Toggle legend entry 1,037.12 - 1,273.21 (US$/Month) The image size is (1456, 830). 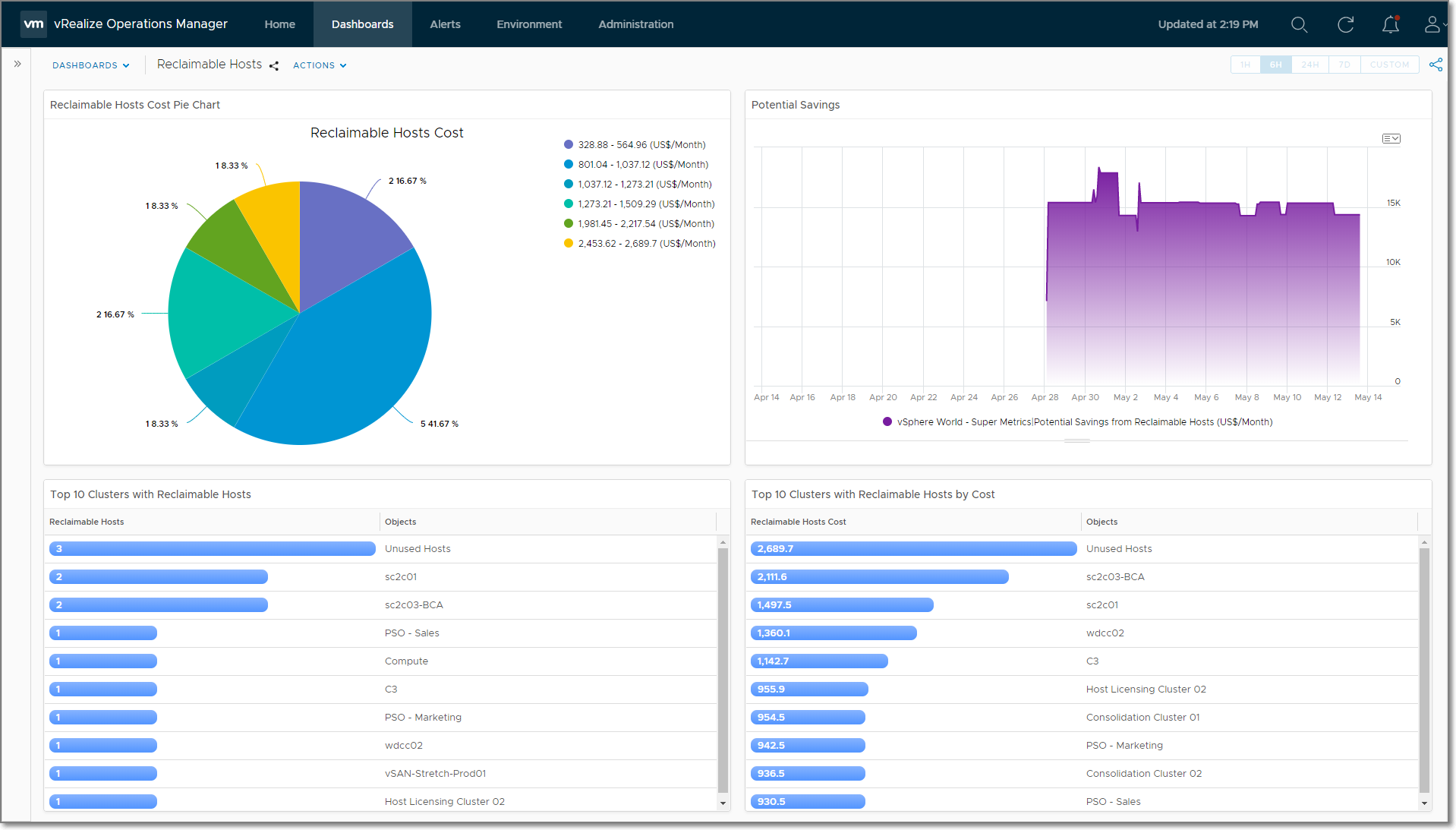tap(638, 184)
